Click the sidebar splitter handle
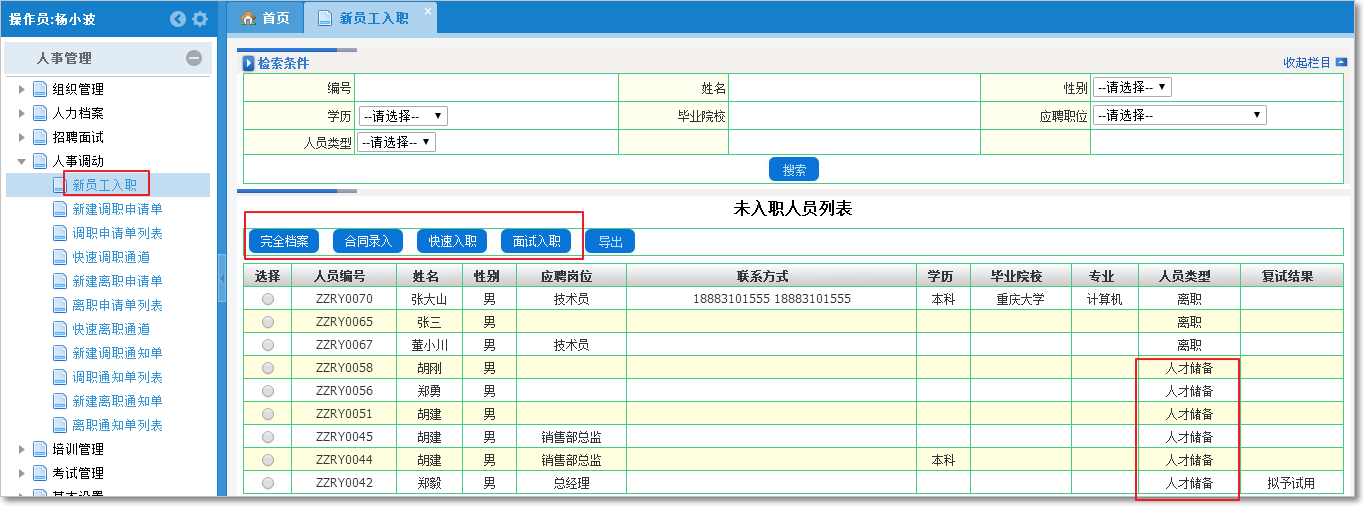Viewport: 1364px width, 506px height. [222, 278]
